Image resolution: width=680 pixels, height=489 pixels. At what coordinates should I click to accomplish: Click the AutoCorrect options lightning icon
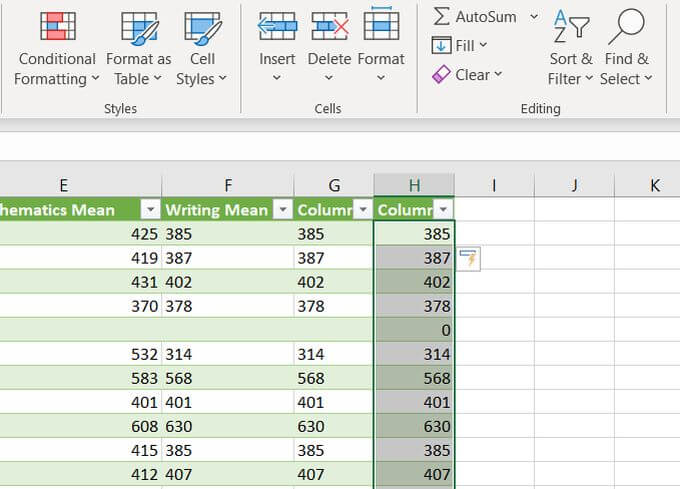tap(468, 259)
